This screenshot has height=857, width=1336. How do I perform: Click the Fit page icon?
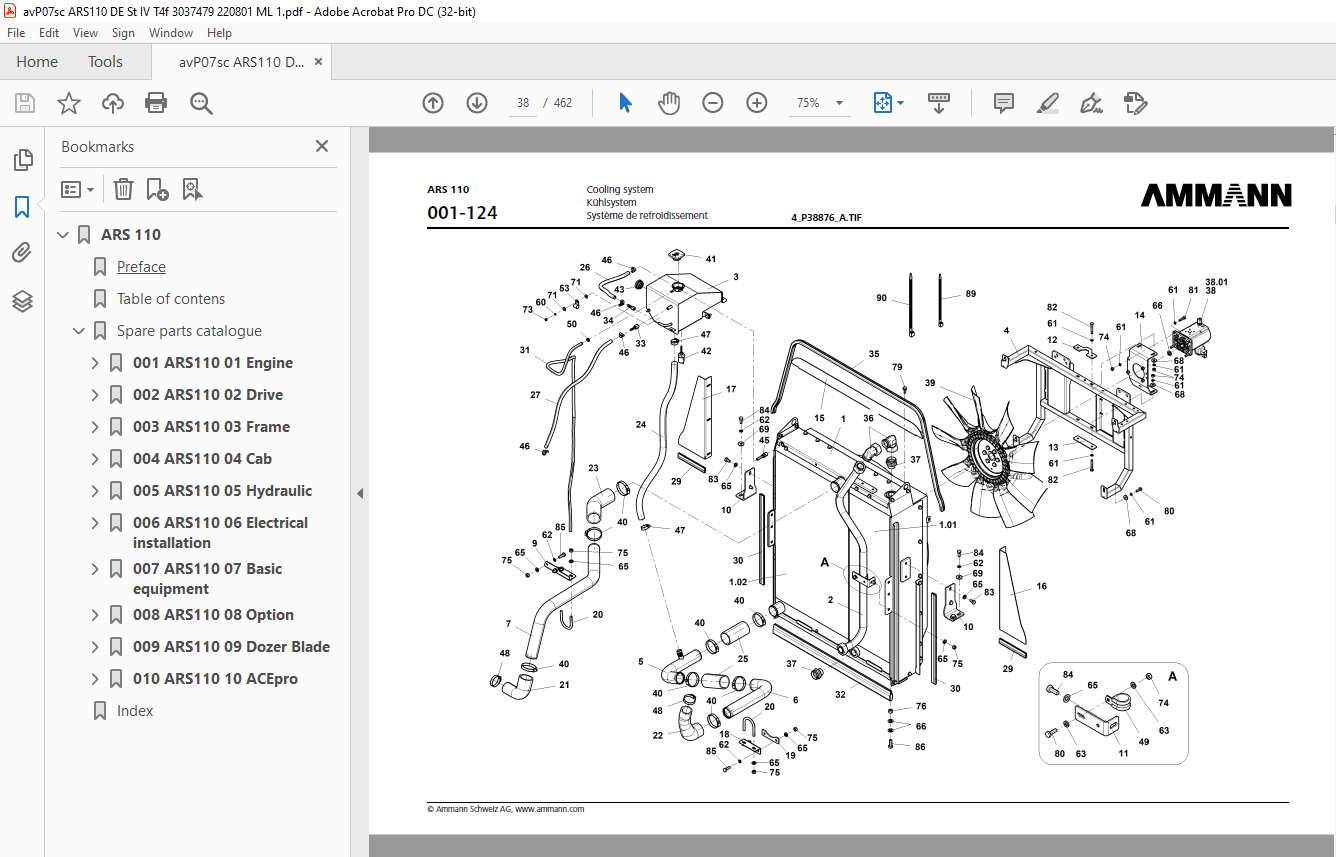[882, 103]
